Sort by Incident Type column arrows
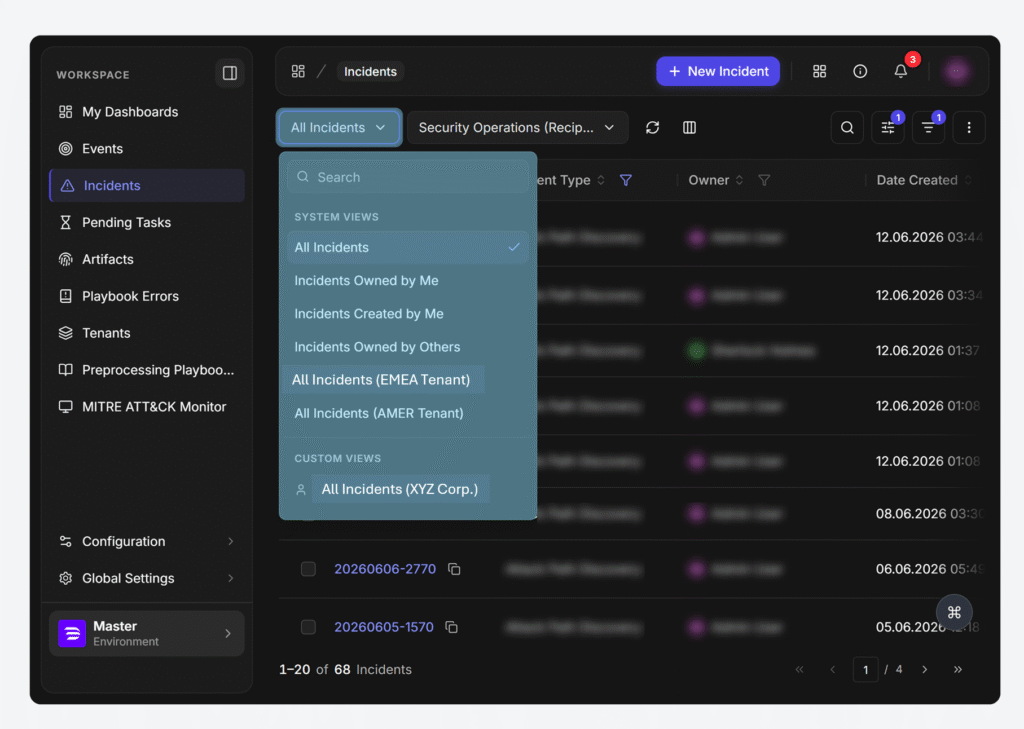 pos(601,180)
